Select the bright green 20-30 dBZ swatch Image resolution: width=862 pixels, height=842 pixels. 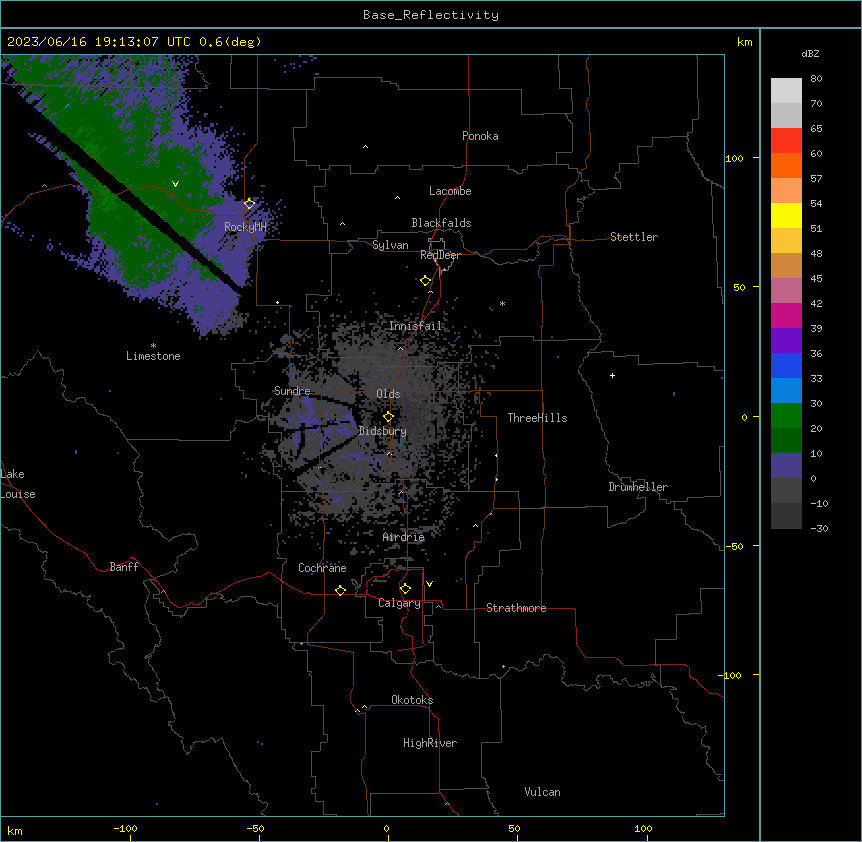[x=786, y=416]
